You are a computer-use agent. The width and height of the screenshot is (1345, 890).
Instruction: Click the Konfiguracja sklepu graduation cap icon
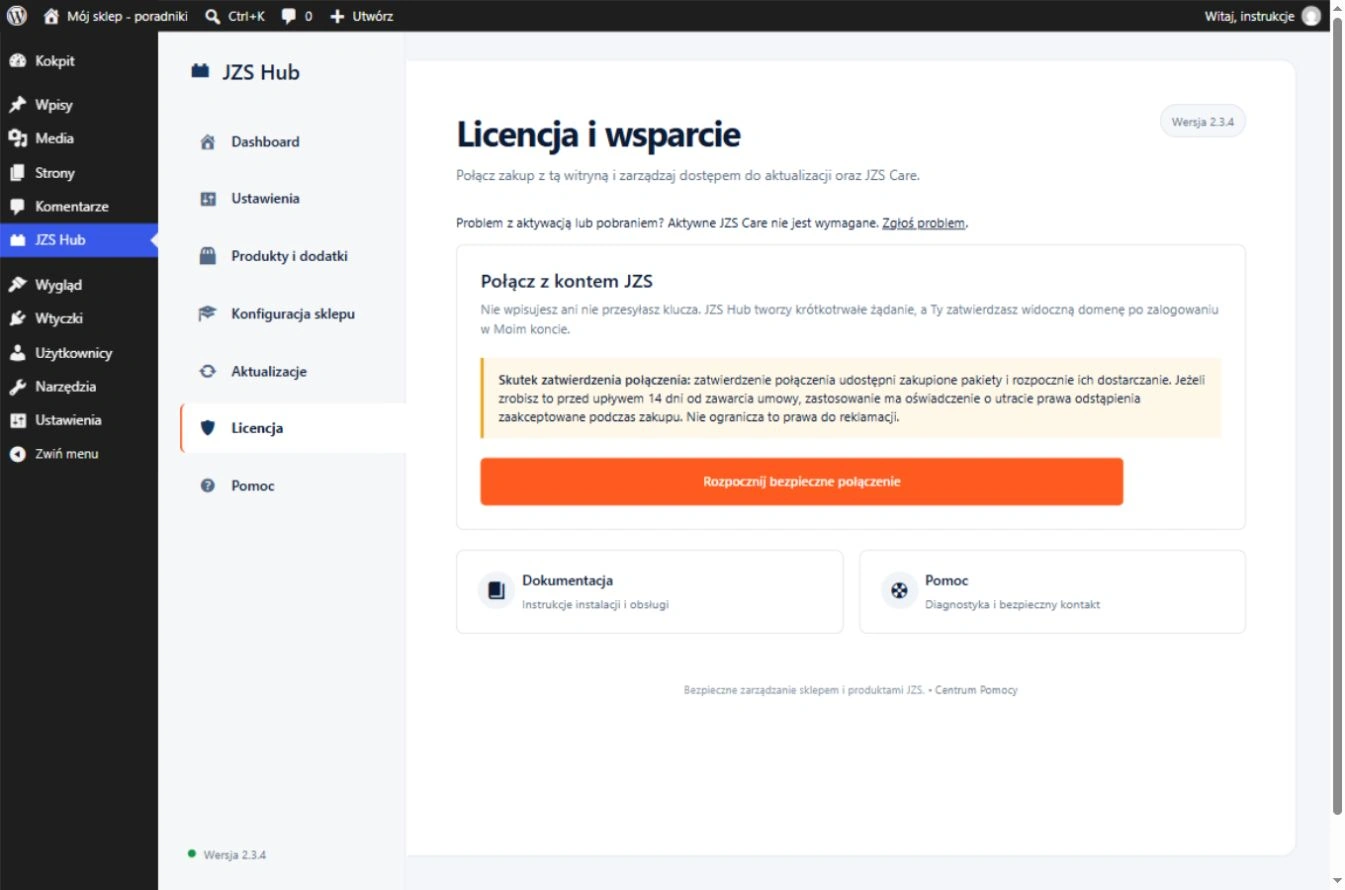(208, 314)
